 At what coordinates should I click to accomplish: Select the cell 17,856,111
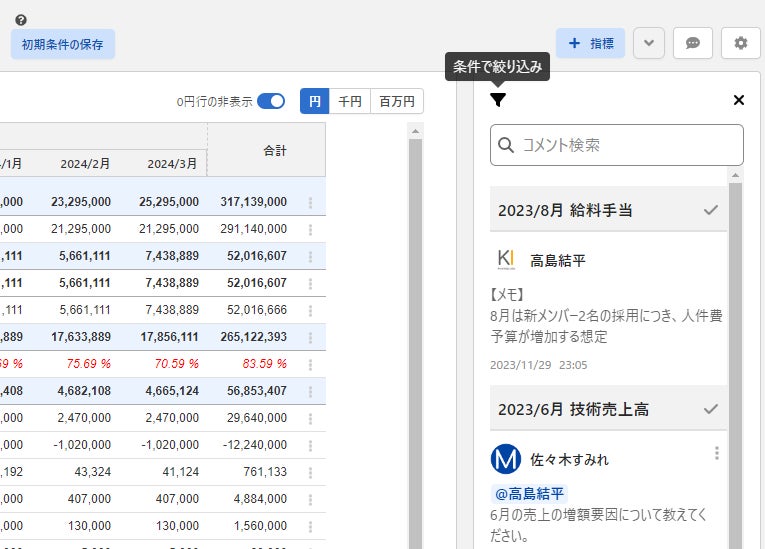coord(169,337)
